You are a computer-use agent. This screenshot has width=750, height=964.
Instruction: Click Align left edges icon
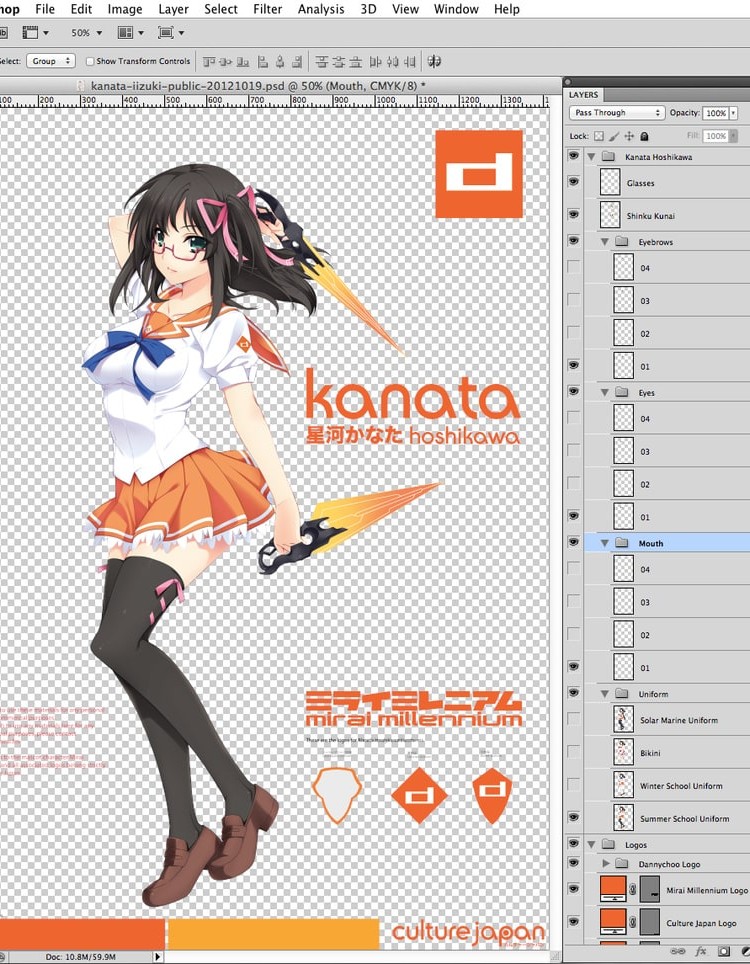(263, 61)
